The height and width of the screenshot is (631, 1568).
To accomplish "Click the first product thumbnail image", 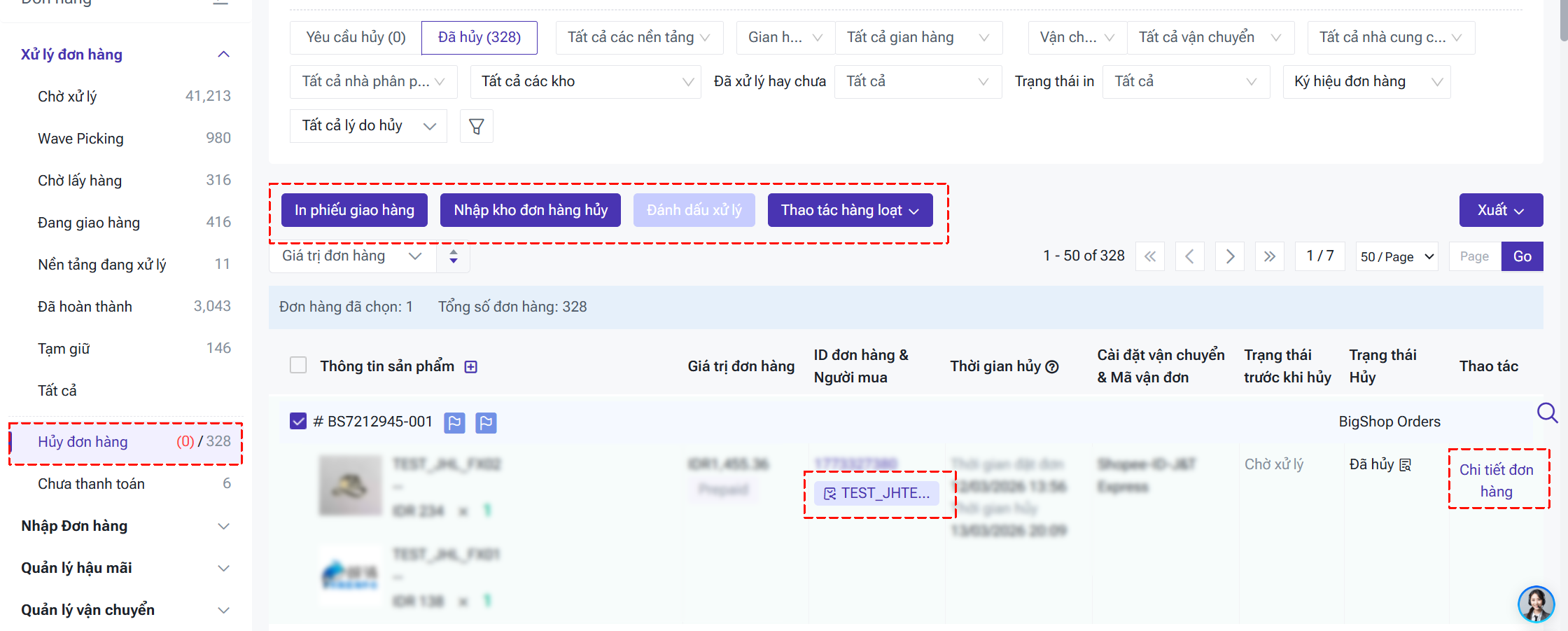I will [x=351, y=486].
